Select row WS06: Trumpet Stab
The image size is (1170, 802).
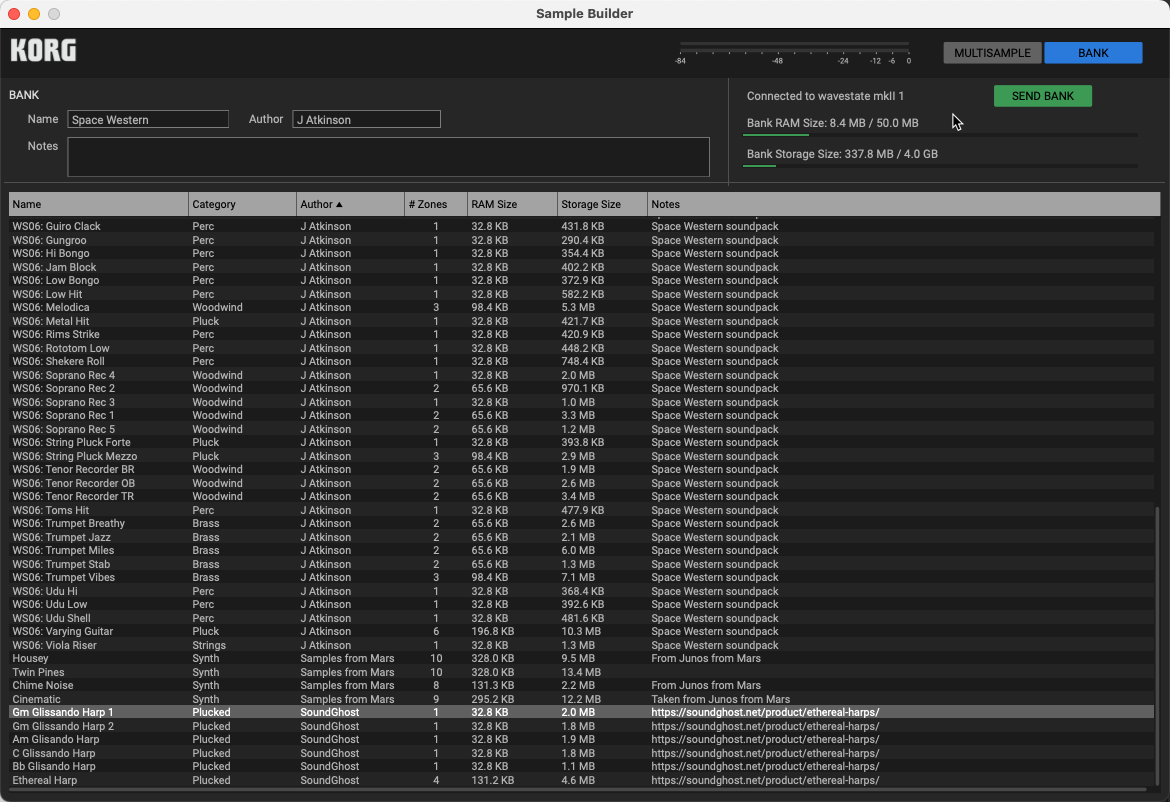pos(581,564)
